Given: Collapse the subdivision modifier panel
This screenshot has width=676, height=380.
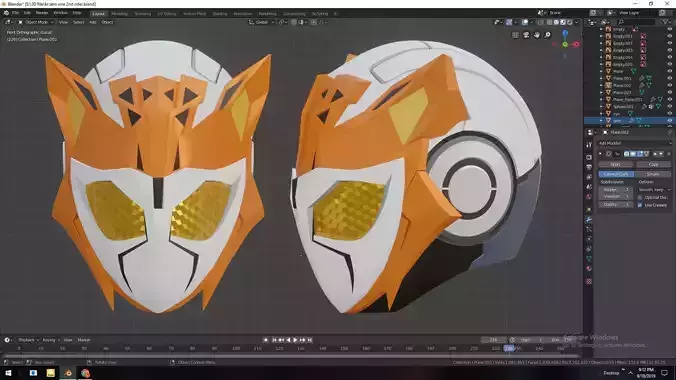Looking at the screenshot, I should coord(600,154).
